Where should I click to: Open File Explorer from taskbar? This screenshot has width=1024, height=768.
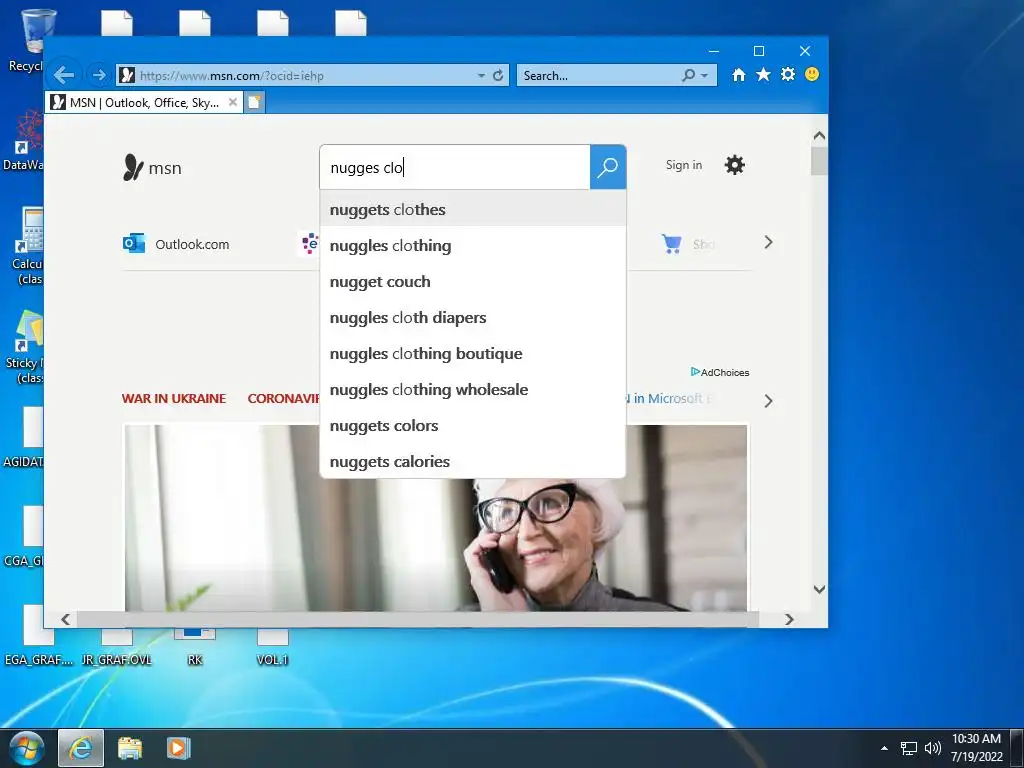tap(129, 748)
